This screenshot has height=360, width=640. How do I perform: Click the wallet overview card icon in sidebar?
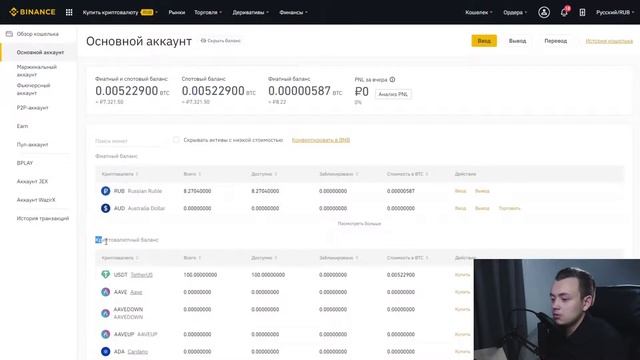[x=9, y=34]
